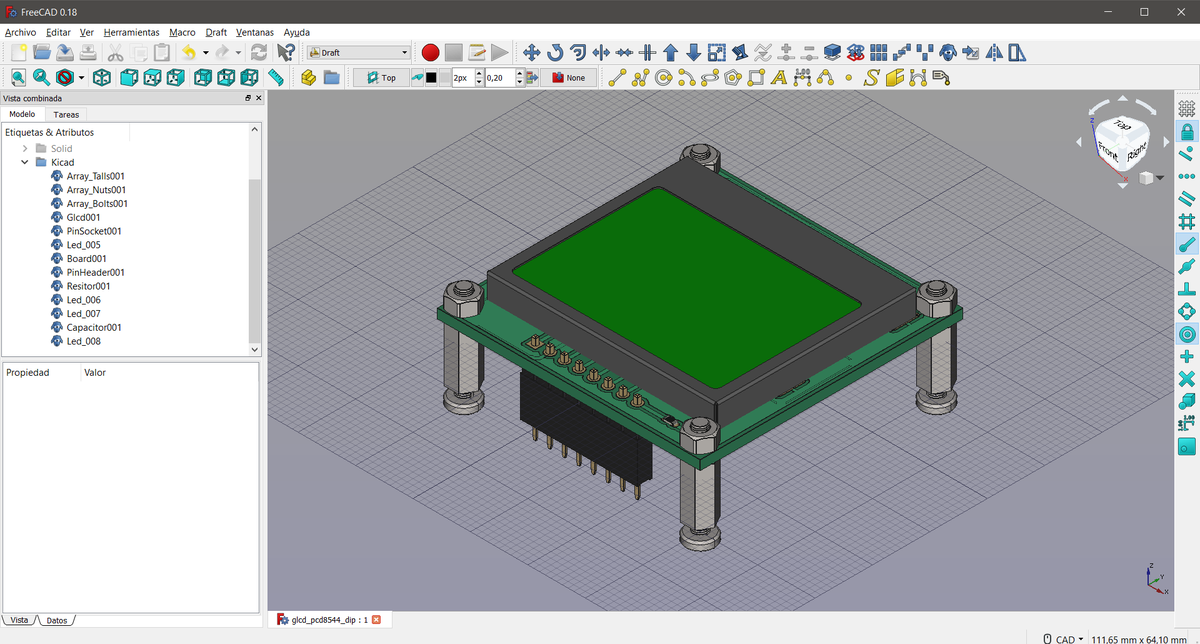Open the Ventanas menu
Viewport: 1200px width, 644px height.
(x=255, y=32)
